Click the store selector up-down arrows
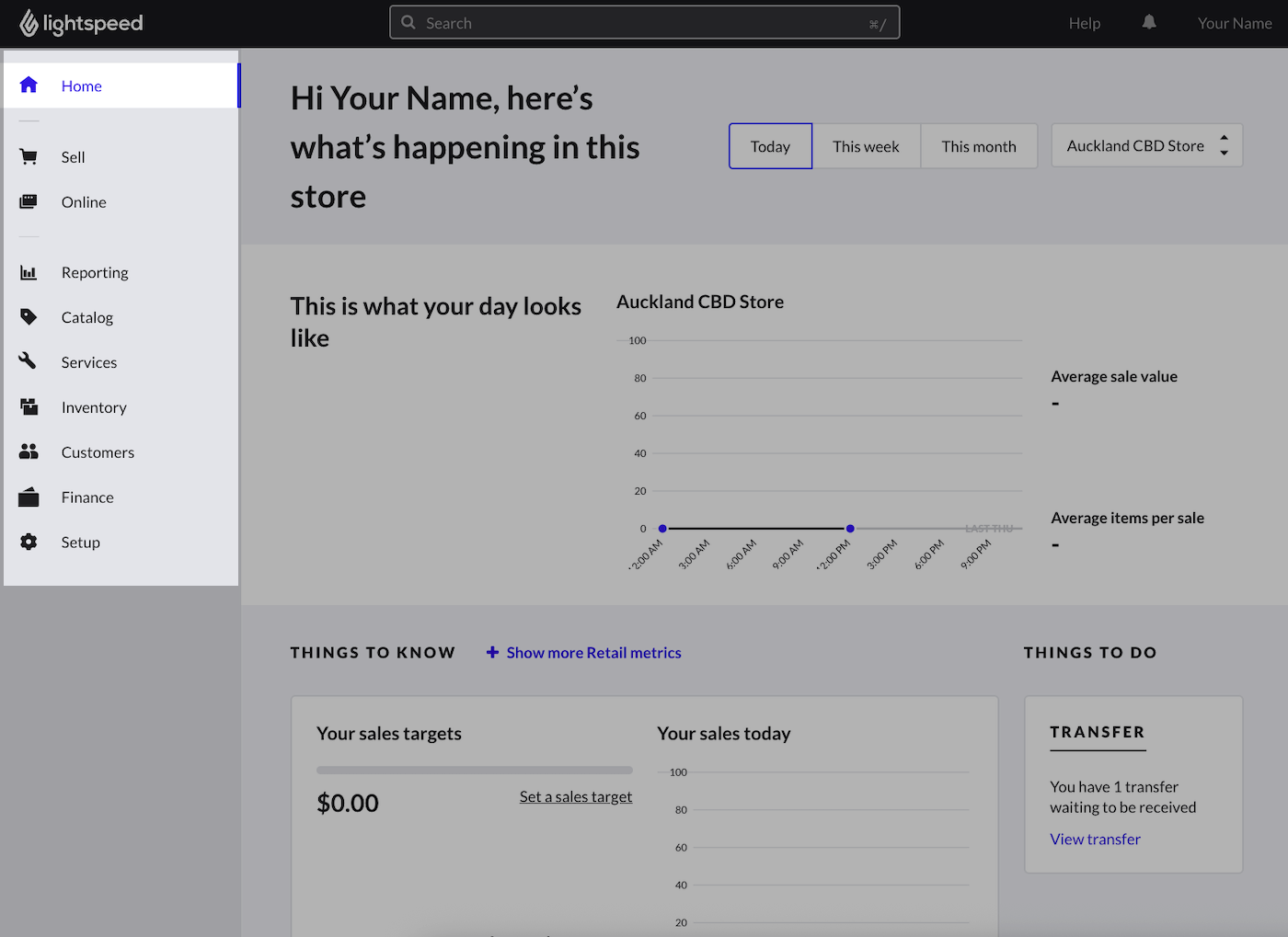Viewport: 1288px width, 937px height. [1224, 144]
